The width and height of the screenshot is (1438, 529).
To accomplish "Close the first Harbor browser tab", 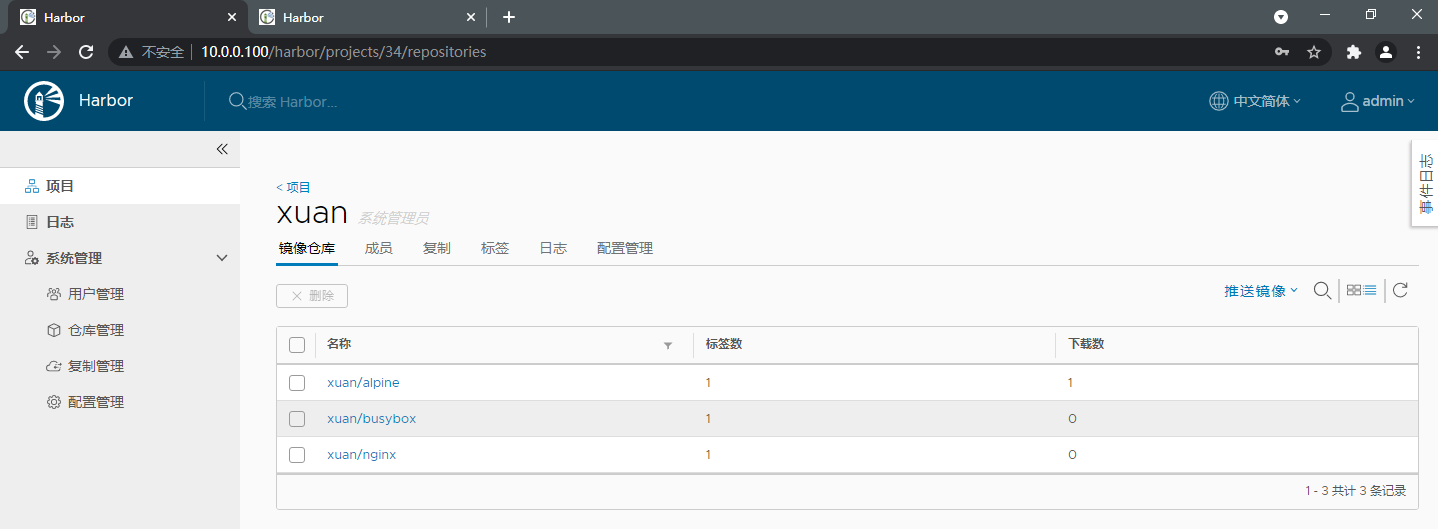I will (x=232, y=17).
